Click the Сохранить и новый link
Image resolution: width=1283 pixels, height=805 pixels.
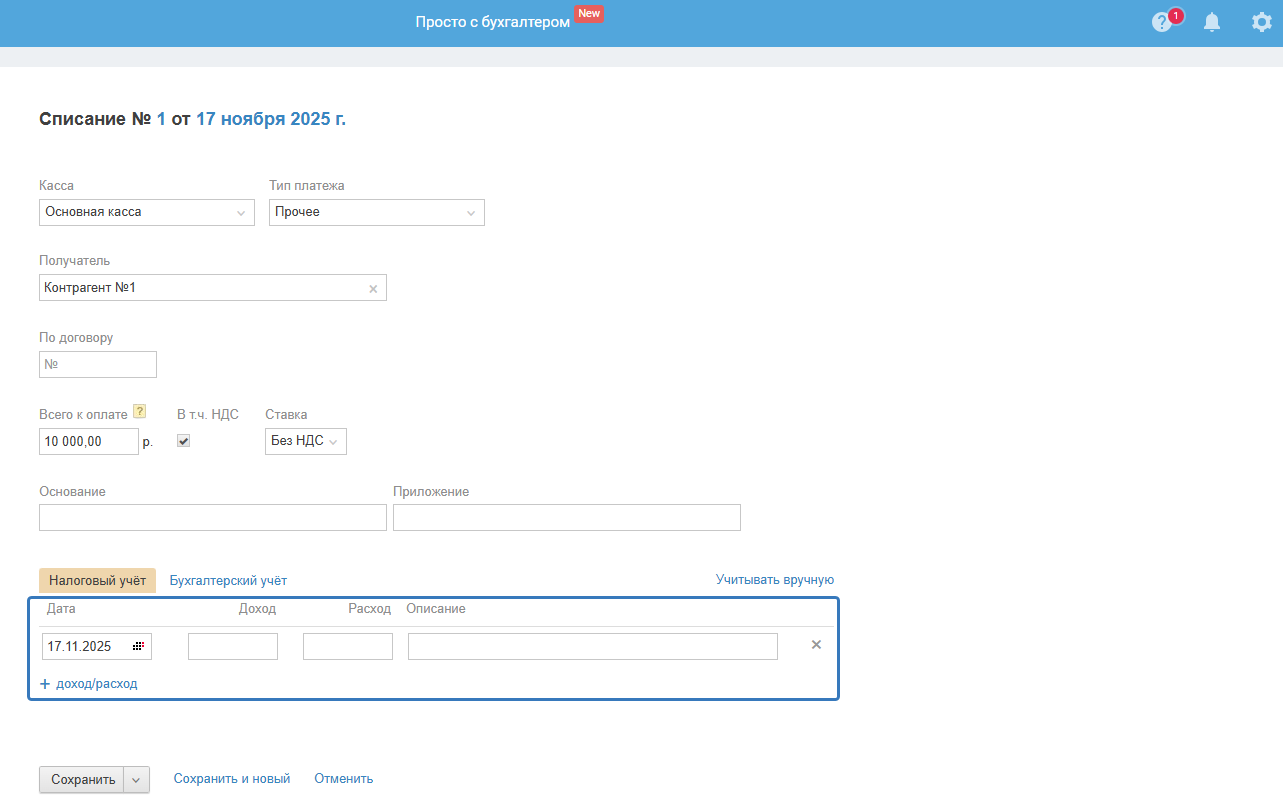coord(232,778)
